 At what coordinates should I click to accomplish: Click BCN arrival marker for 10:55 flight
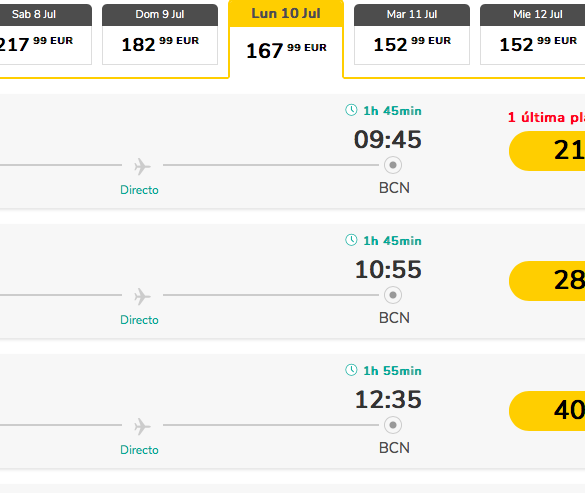[x=393, y=295]
